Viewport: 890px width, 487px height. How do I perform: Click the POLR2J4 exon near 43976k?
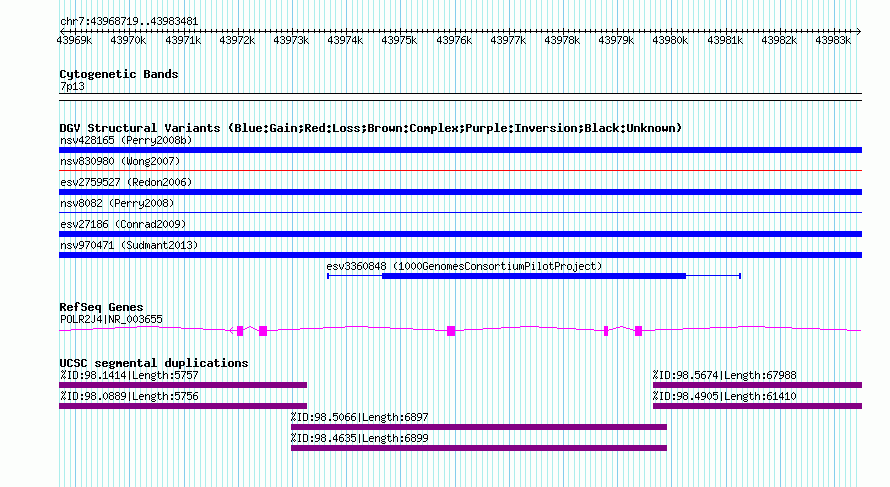pyautogui.click(x=451, y=331)
